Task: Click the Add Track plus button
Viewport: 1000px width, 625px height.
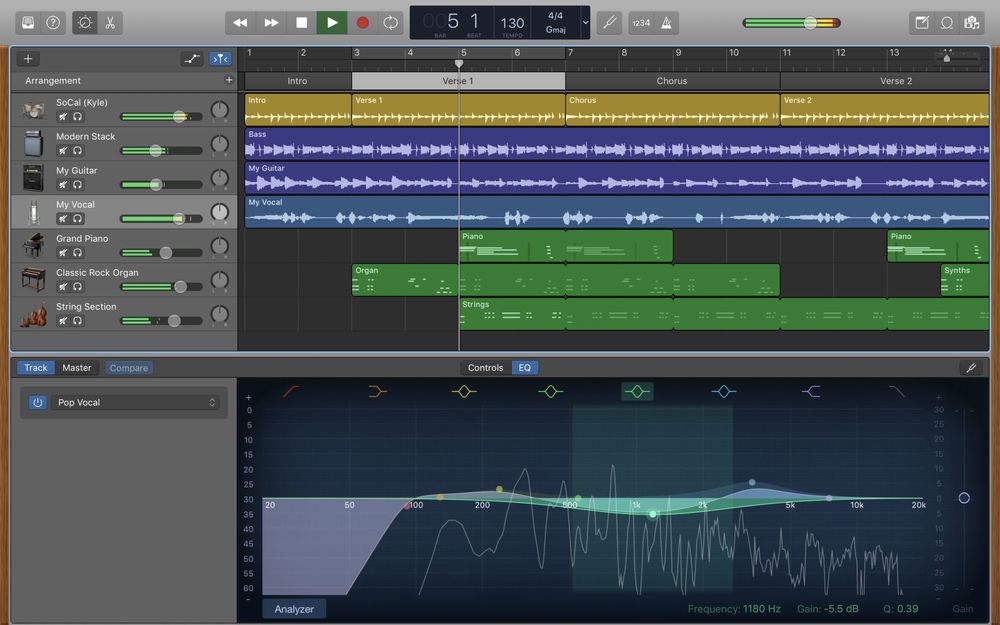Action: click(x=28, y=59)
